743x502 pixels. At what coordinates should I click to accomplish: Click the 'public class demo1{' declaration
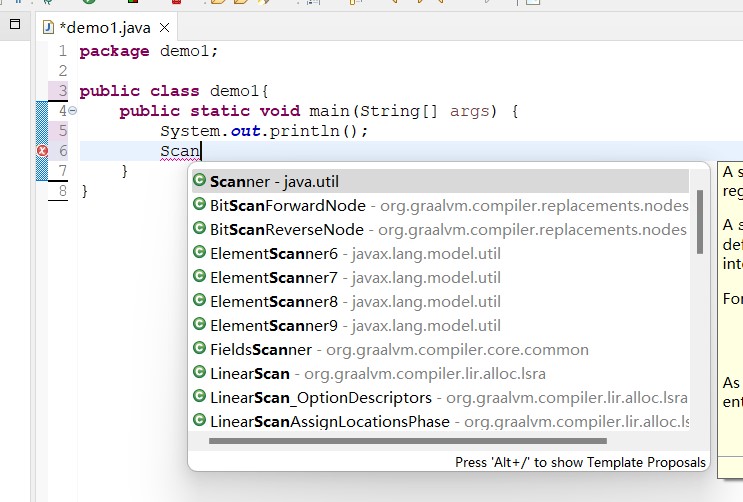tap(174, 91)
